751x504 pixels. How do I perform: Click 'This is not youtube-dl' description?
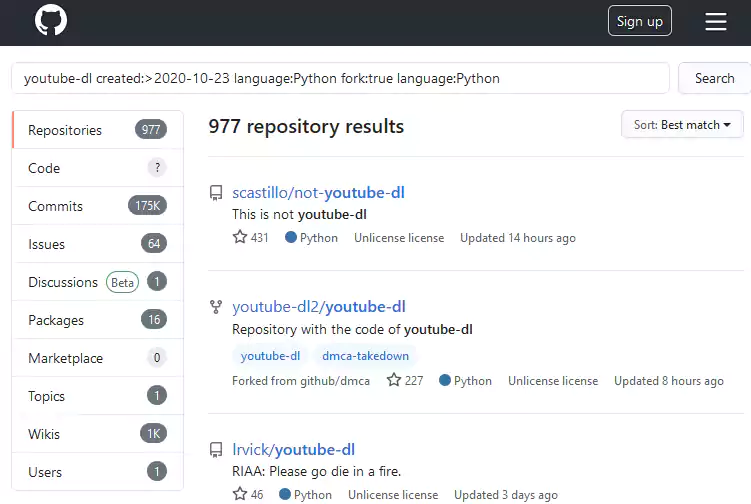click(299, 215)
